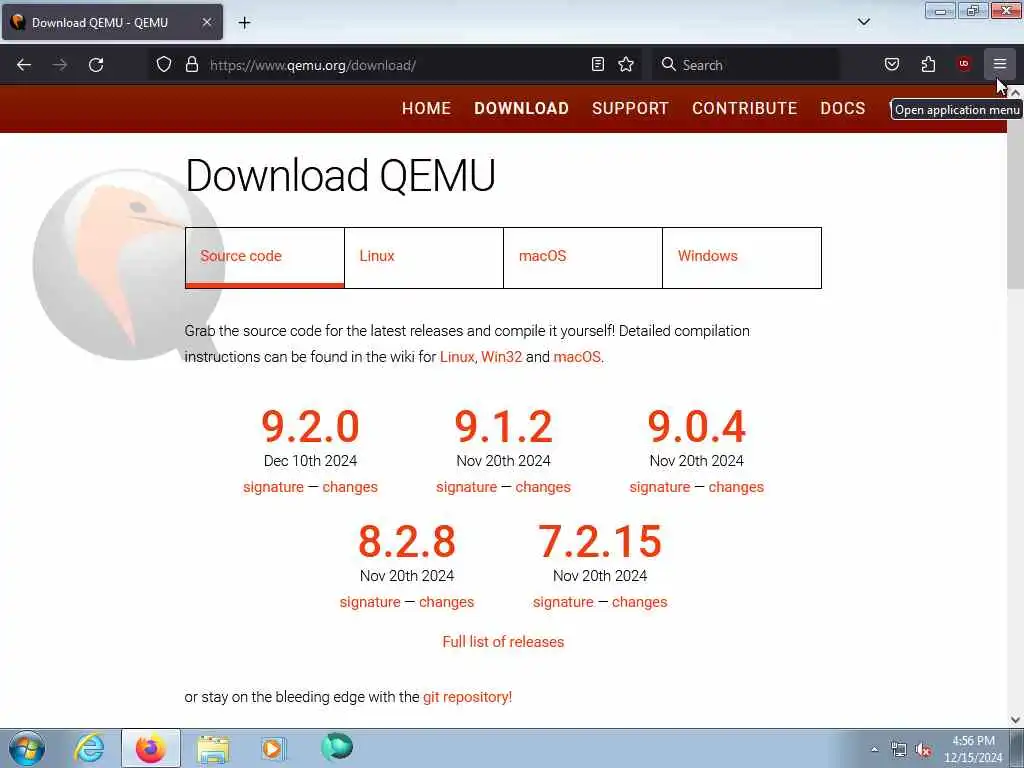Open DOCS in site navigation
Viewport: 1024px width, 768px height.
(842, 108)
